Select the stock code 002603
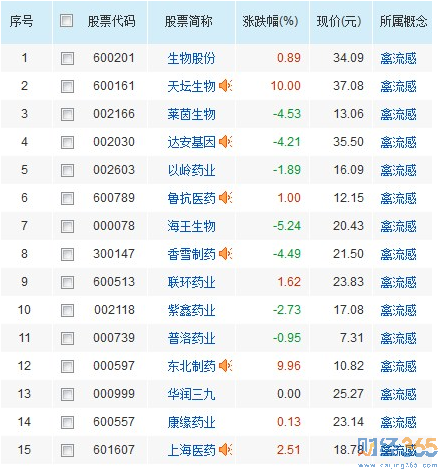The height and width of the screenshot is (469, 438). (114, 170)
